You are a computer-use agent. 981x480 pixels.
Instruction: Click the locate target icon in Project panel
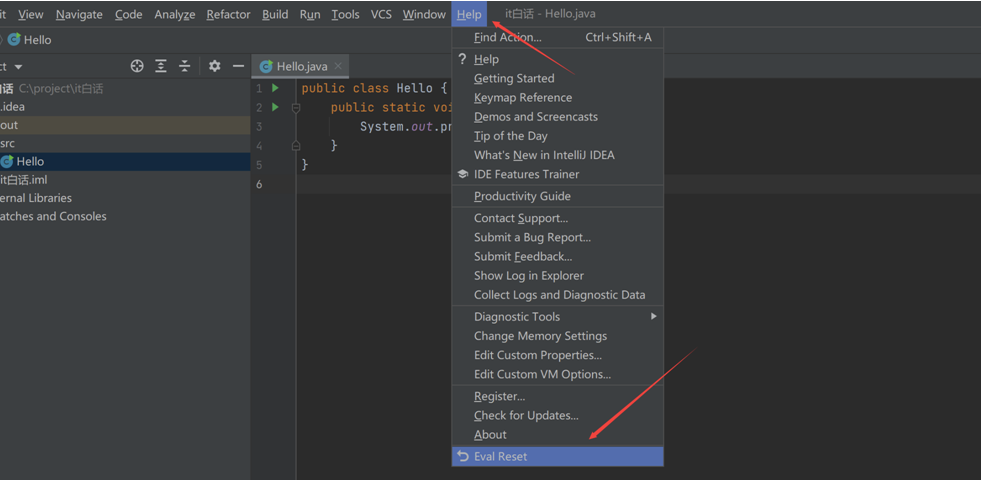(137, 66)
